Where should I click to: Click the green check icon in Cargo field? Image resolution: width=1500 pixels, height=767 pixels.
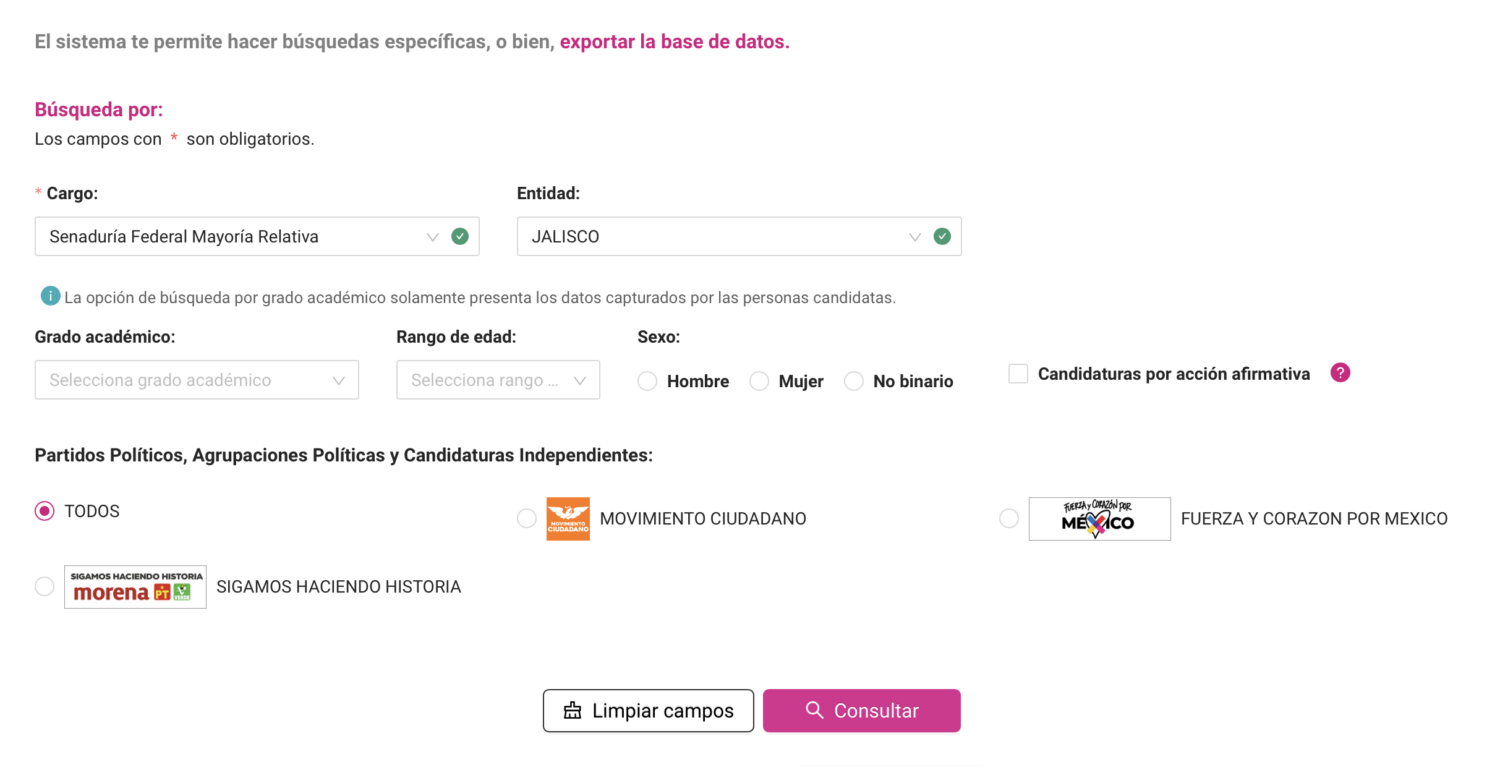click(460, 237)
